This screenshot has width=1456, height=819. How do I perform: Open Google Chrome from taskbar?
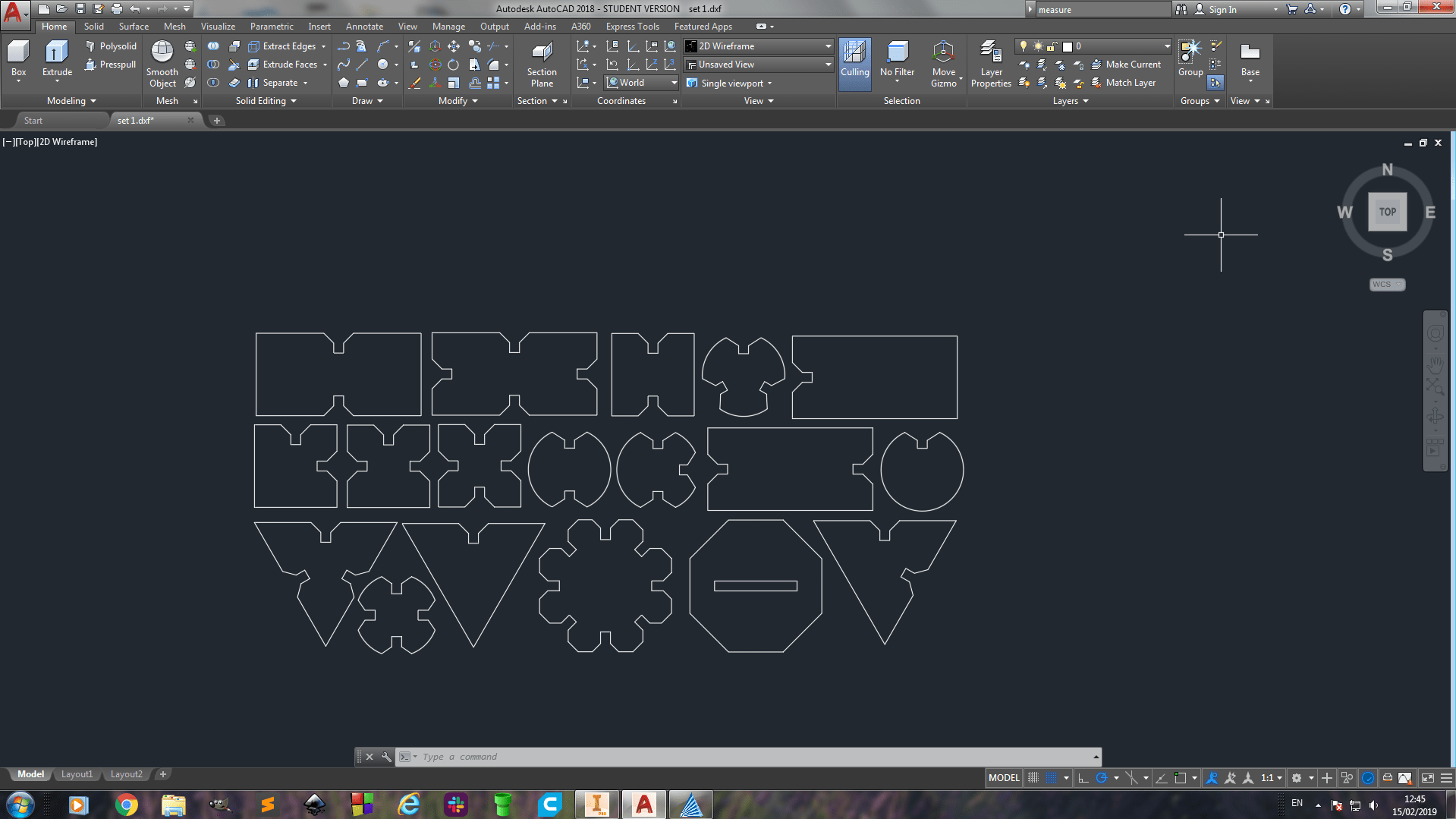[127, 804]
